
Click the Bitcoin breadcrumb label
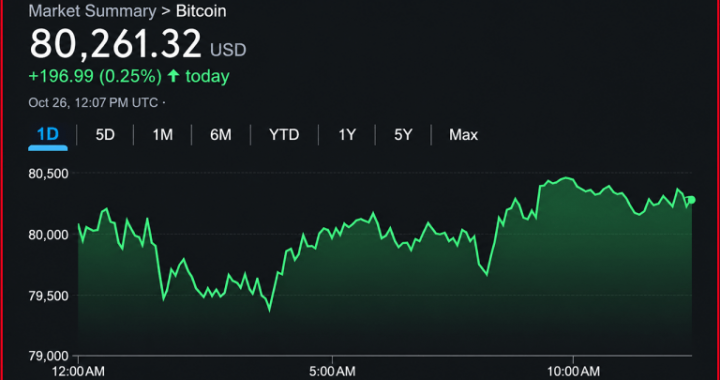(x=201, y=11)
